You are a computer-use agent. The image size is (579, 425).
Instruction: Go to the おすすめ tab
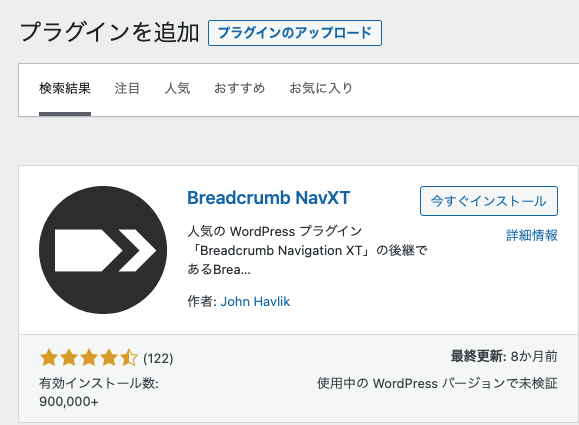coord(240,89)
